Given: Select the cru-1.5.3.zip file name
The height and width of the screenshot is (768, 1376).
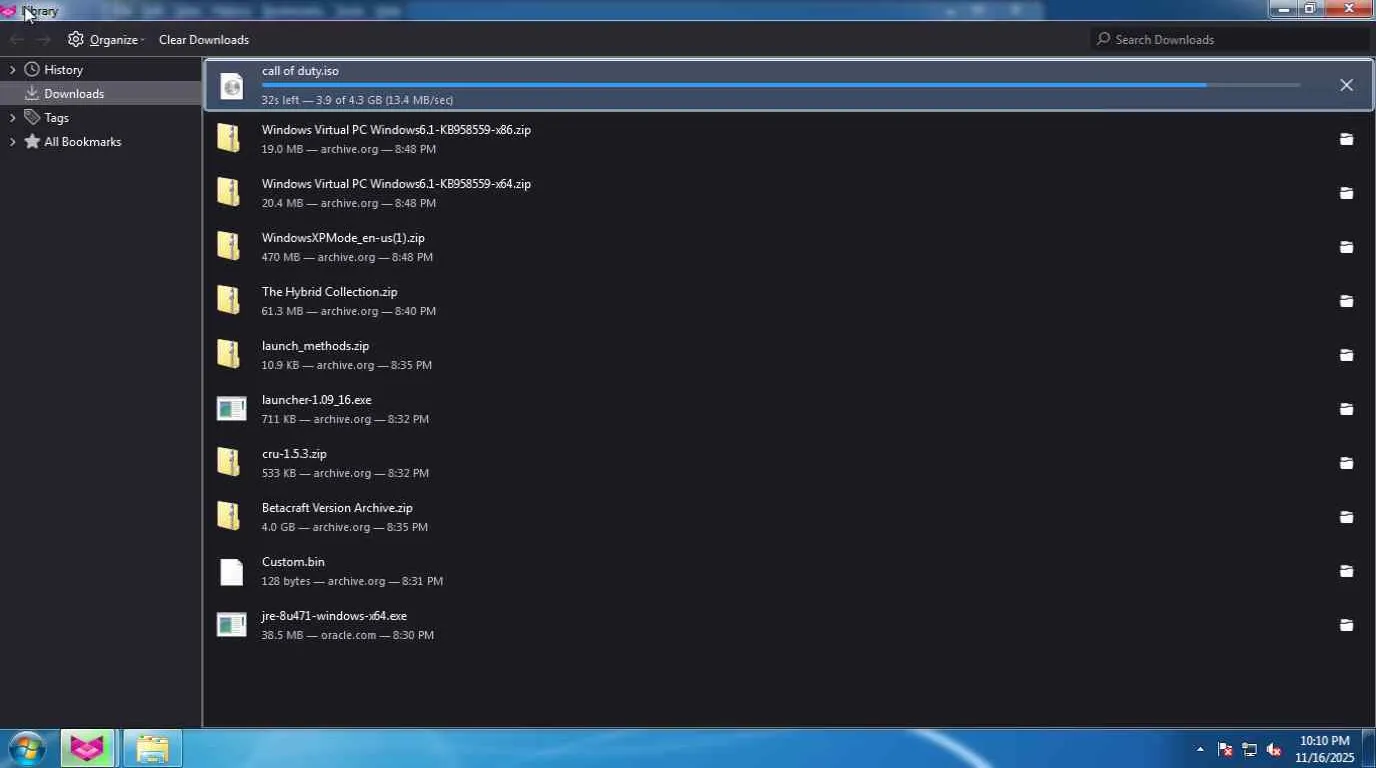Looking at the screenshot, I should point(294,454).
